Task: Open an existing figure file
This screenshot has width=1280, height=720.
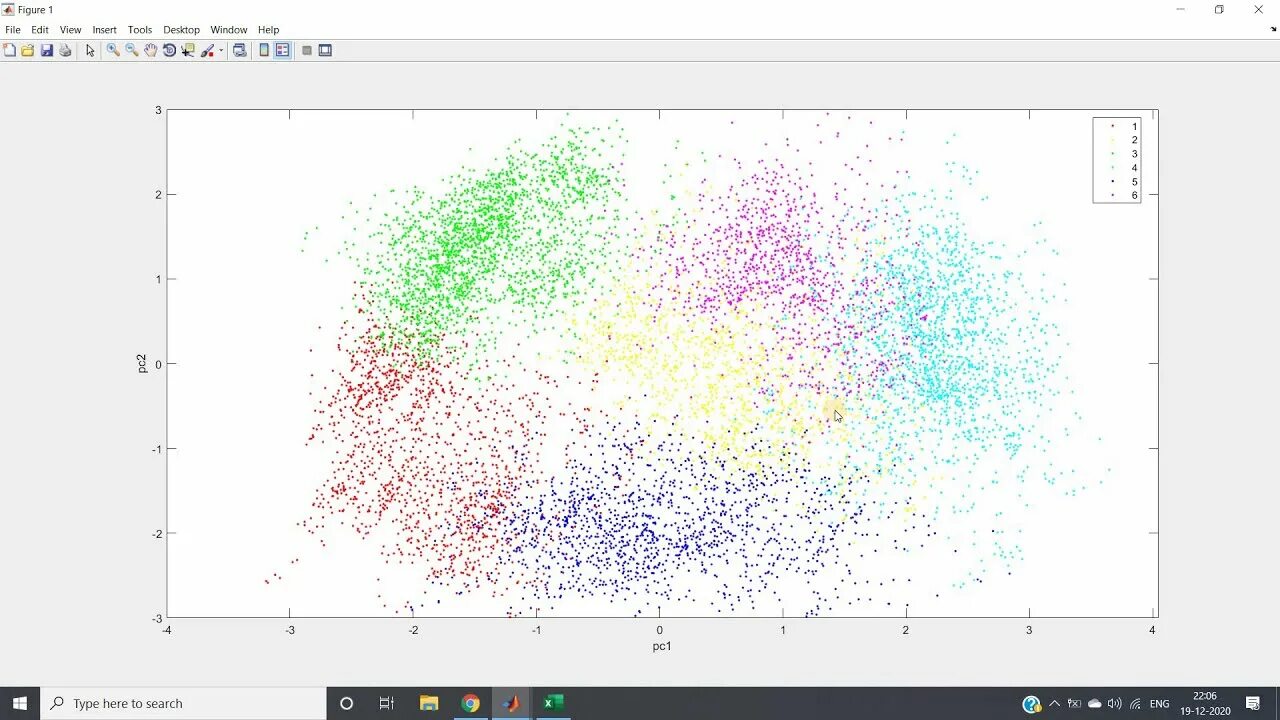Action: (x=28, y=50)
